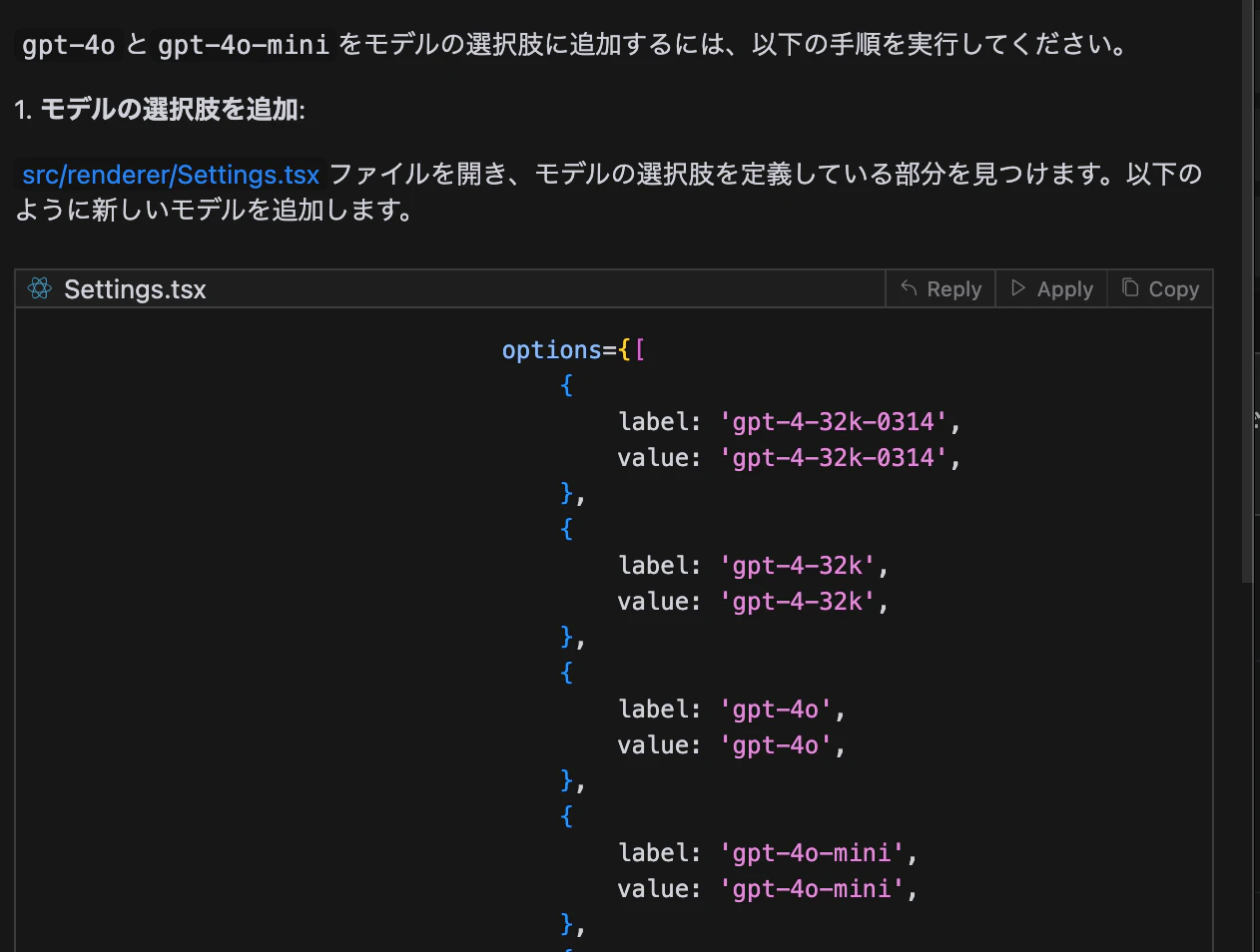Click the React icon beside Settings.tsx
This screenshot has width=1260, height=952.
click(x=40, y=288)
